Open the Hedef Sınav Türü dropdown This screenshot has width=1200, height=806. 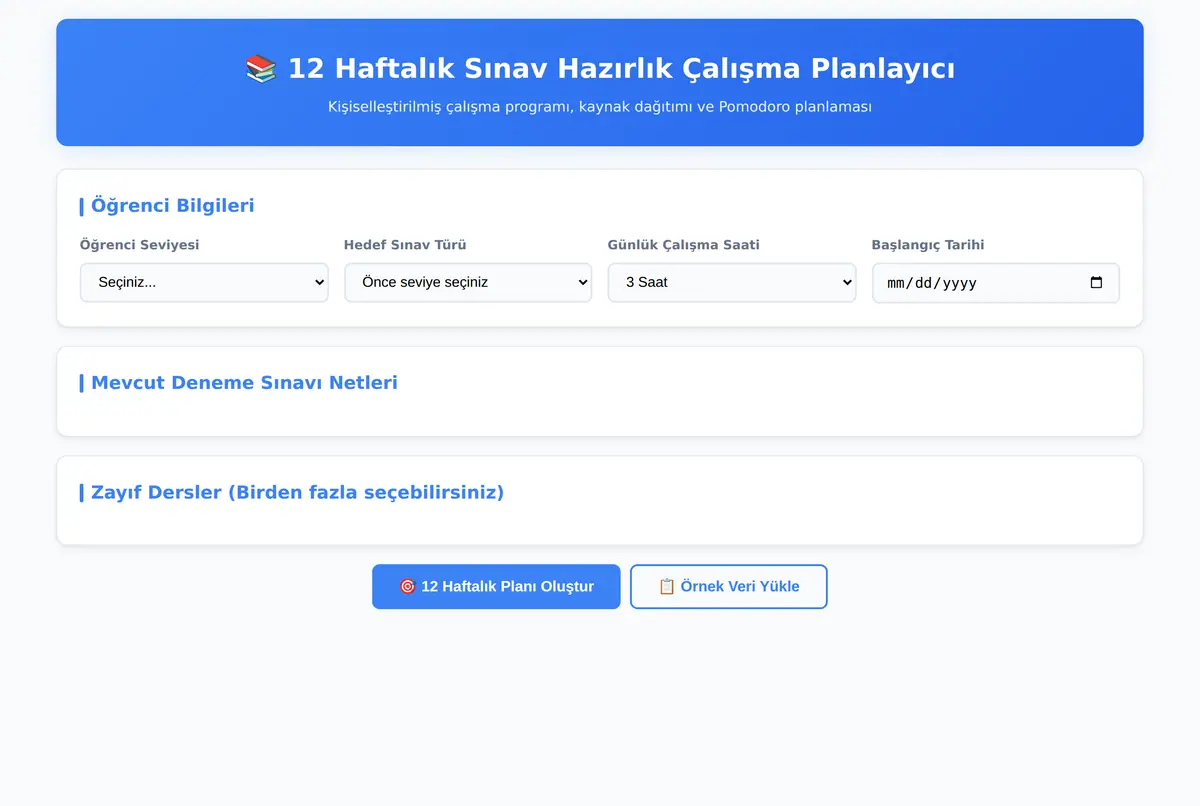point(468,282)
